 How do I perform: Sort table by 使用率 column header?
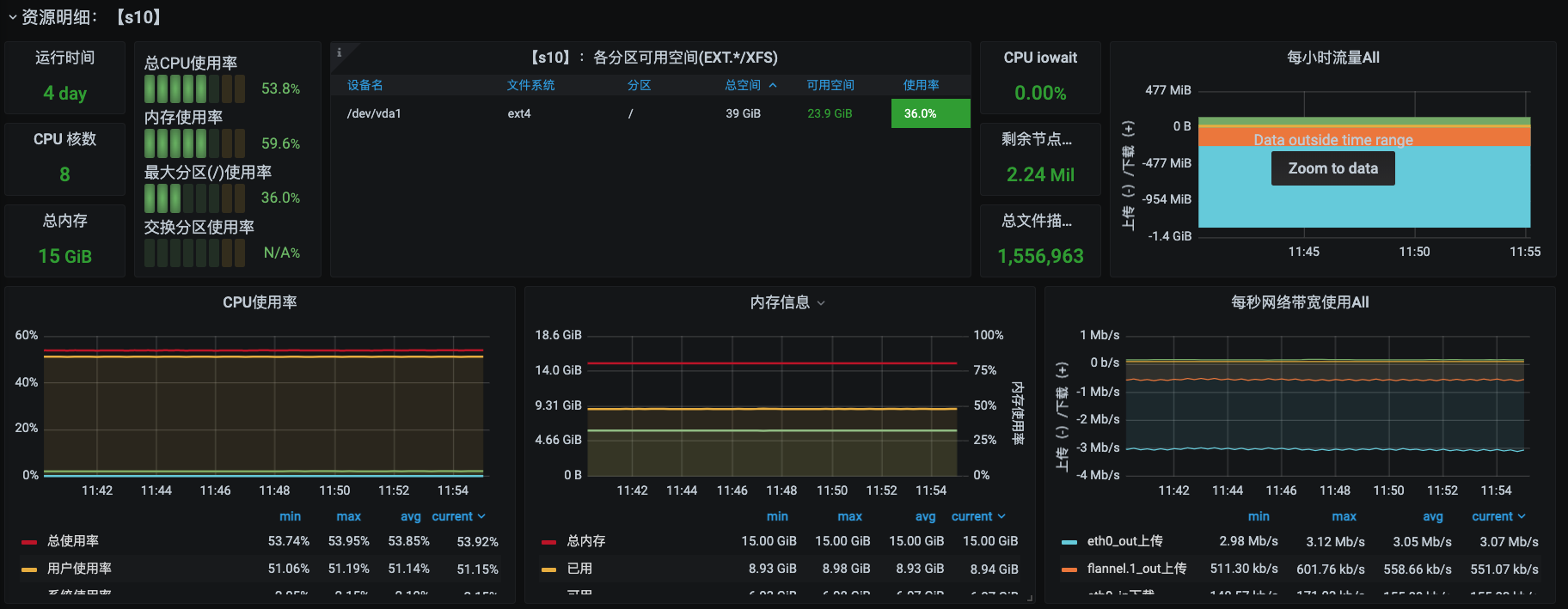(921, 85)
